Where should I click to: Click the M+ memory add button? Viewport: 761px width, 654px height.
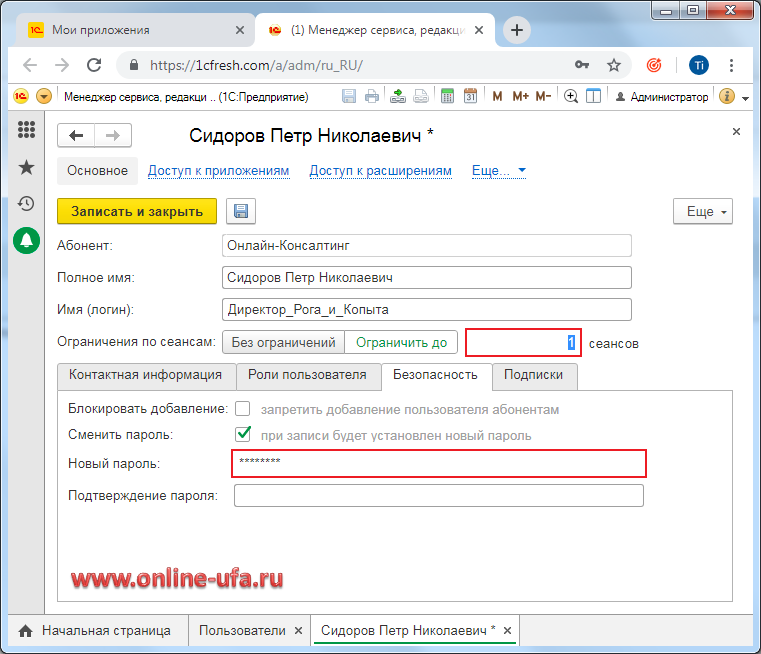[520, 97]
